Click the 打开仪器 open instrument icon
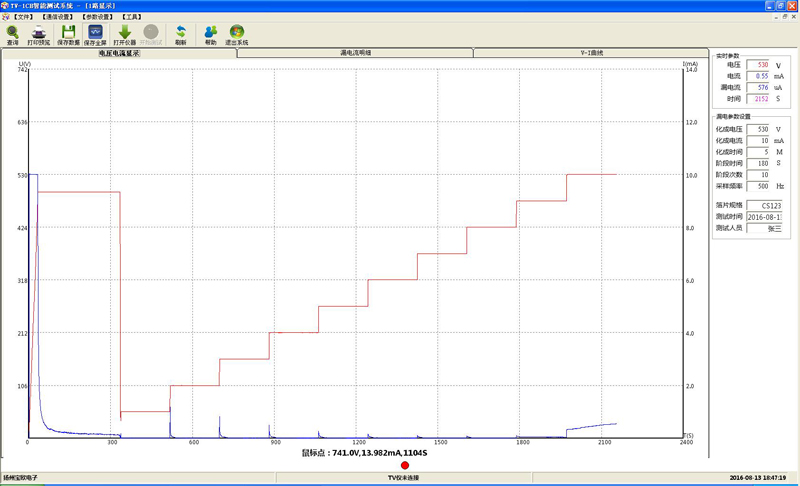800x486 pixels. click(124, 35)
